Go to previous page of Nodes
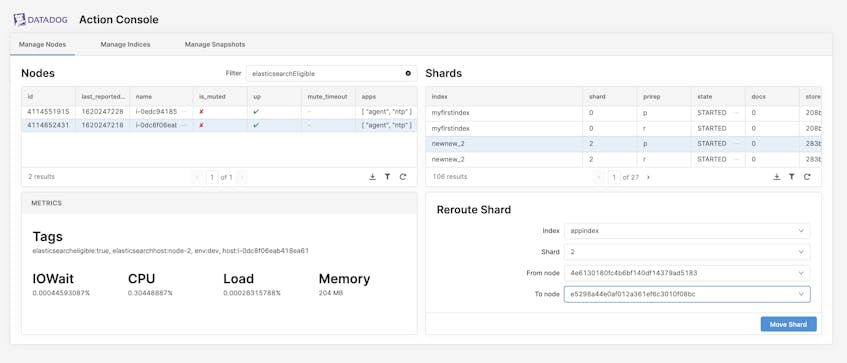Image resolution: width=847 pixels, height=363 pixels. (x=197, y=177)
